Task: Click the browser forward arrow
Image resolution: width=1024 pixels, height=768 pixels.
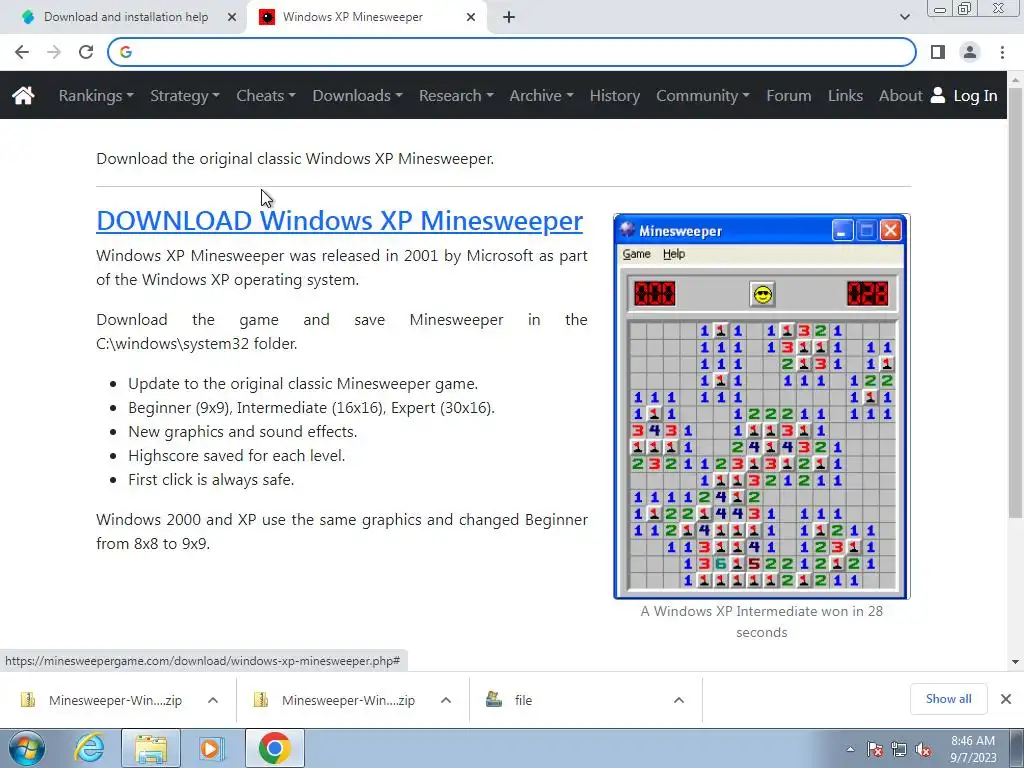Action: pos(54,52)
